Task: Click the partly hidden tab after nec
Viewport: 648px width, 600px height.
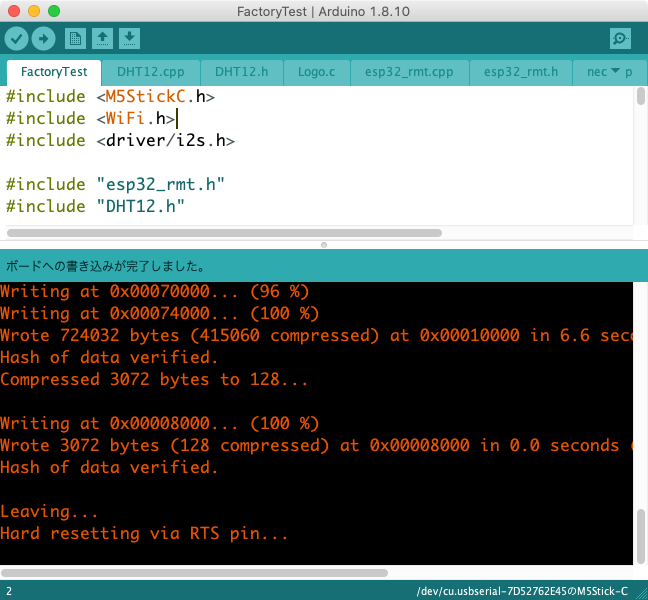Action: pos(628,72)
